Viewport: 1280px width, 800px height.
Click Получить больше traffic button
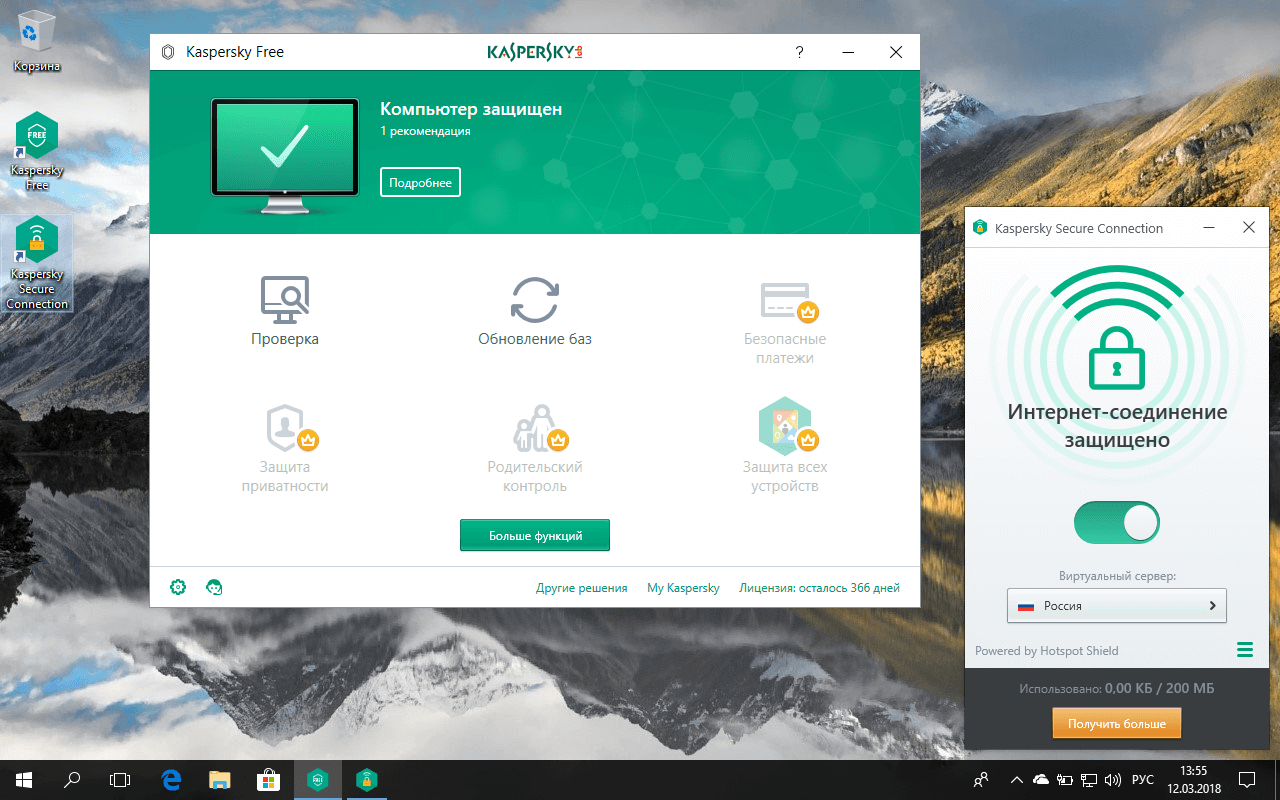point(1116,722)
